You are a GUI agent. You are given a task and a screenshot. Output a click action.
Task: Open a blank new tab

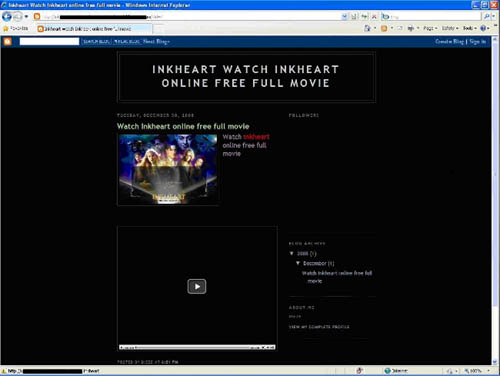[x=159, y=29]
